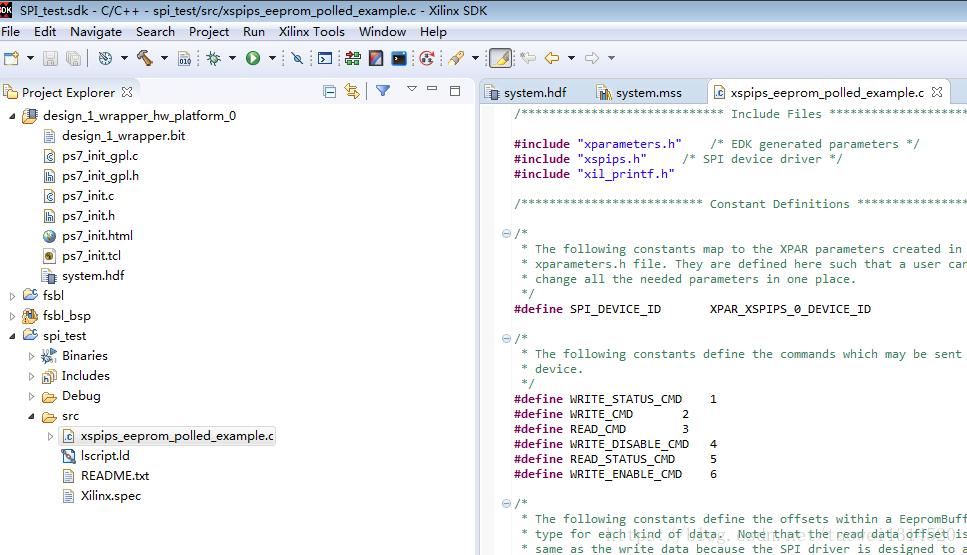Open the Project menu
967x555 pixels.
pyautogui.click(x=208, y=31)
